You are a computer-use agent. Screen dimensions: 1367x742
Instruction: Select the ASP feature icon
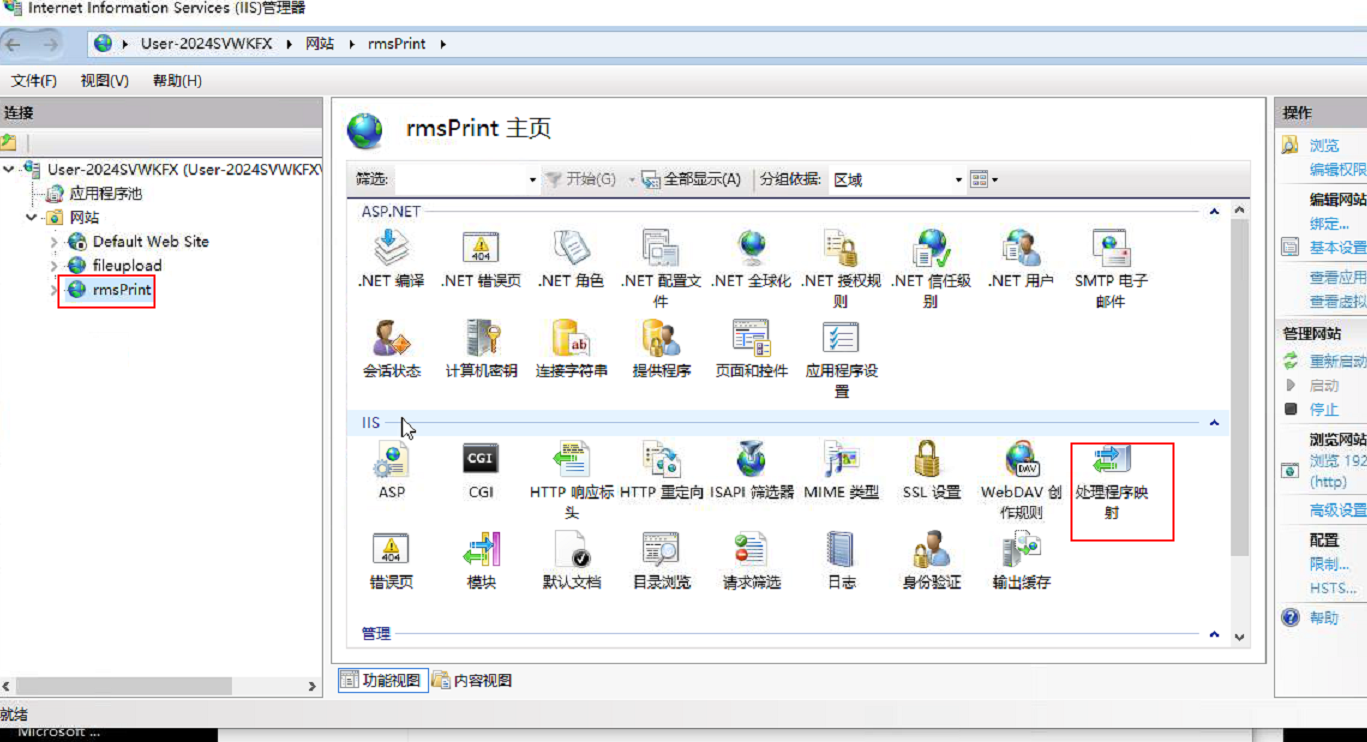click(390, 470)
